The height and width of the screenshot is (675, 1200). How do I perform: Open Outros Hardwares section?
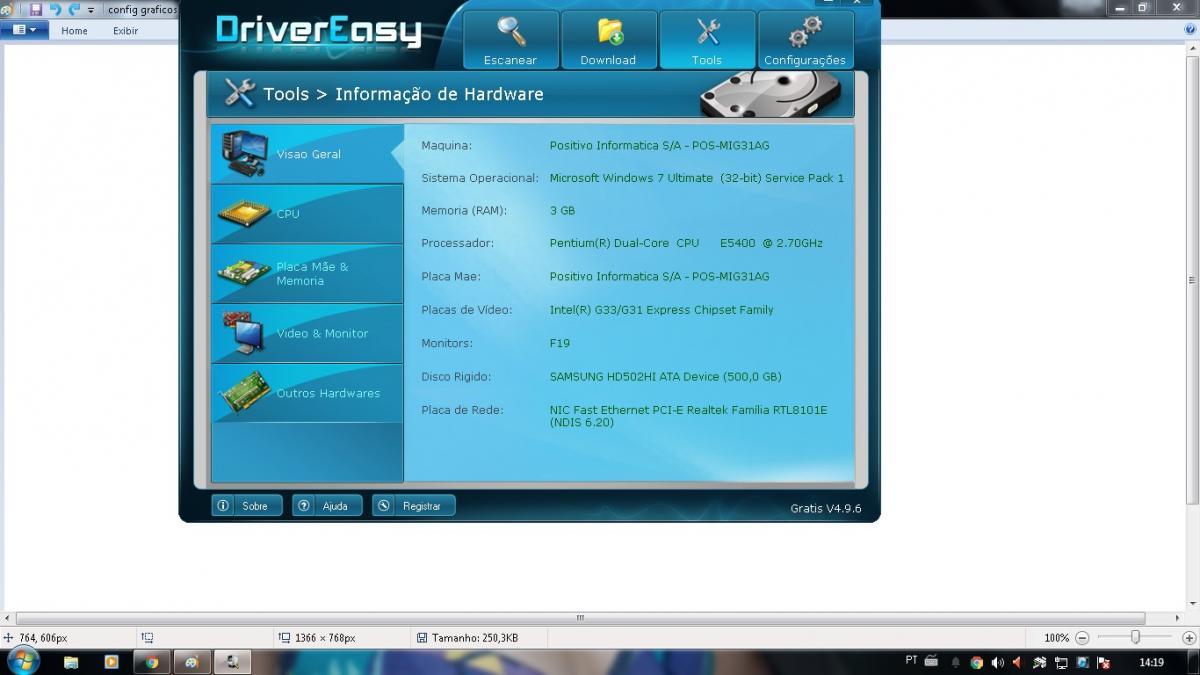coord(307,393)
